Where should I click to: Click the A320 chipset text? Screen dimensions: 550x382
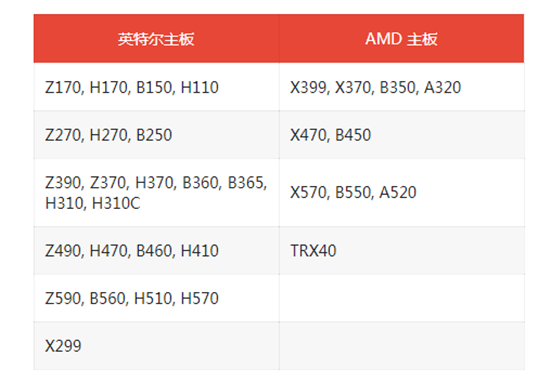coord(443,87)
